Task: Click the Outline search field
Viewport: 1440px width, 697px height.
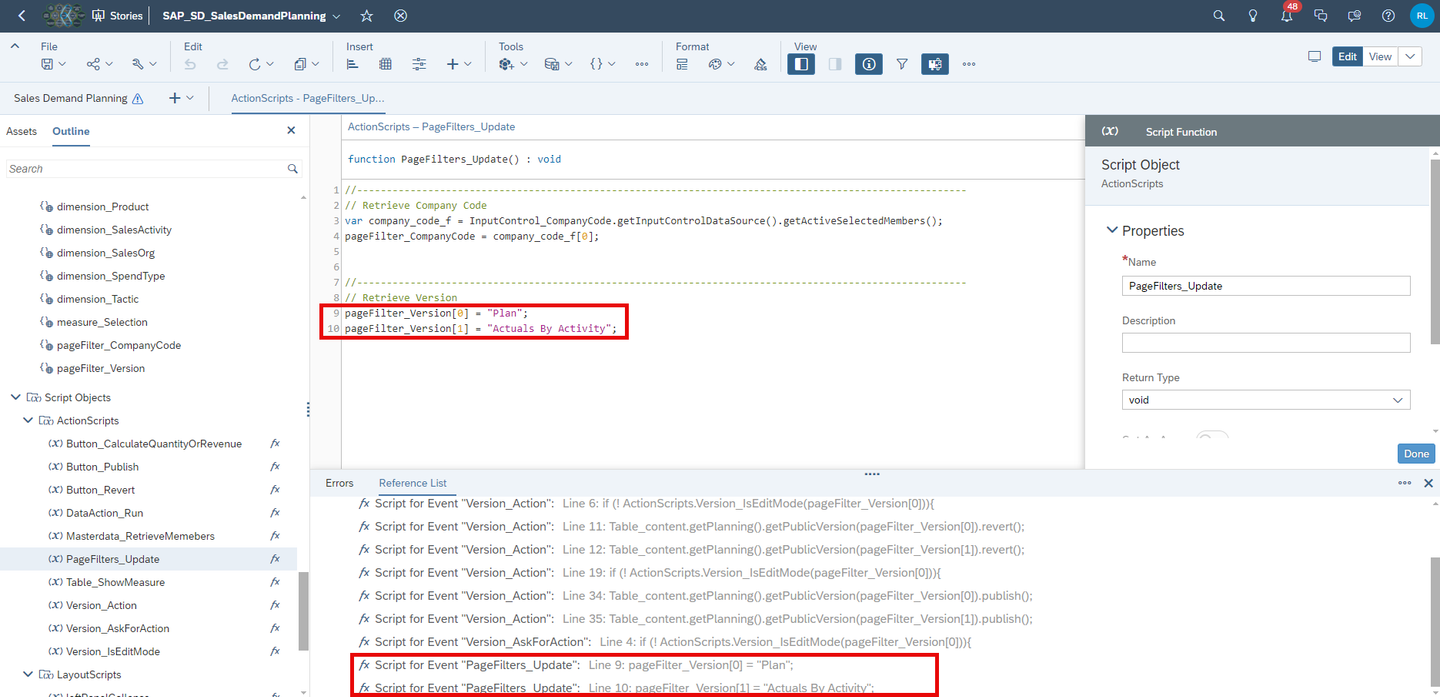Action: 154,169
